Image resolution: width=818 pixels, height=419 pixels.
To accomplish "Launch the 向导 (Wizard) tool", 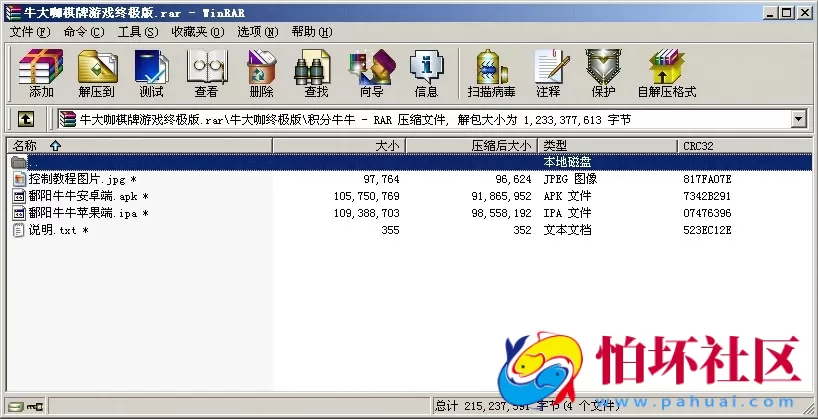I will (371, 73).
